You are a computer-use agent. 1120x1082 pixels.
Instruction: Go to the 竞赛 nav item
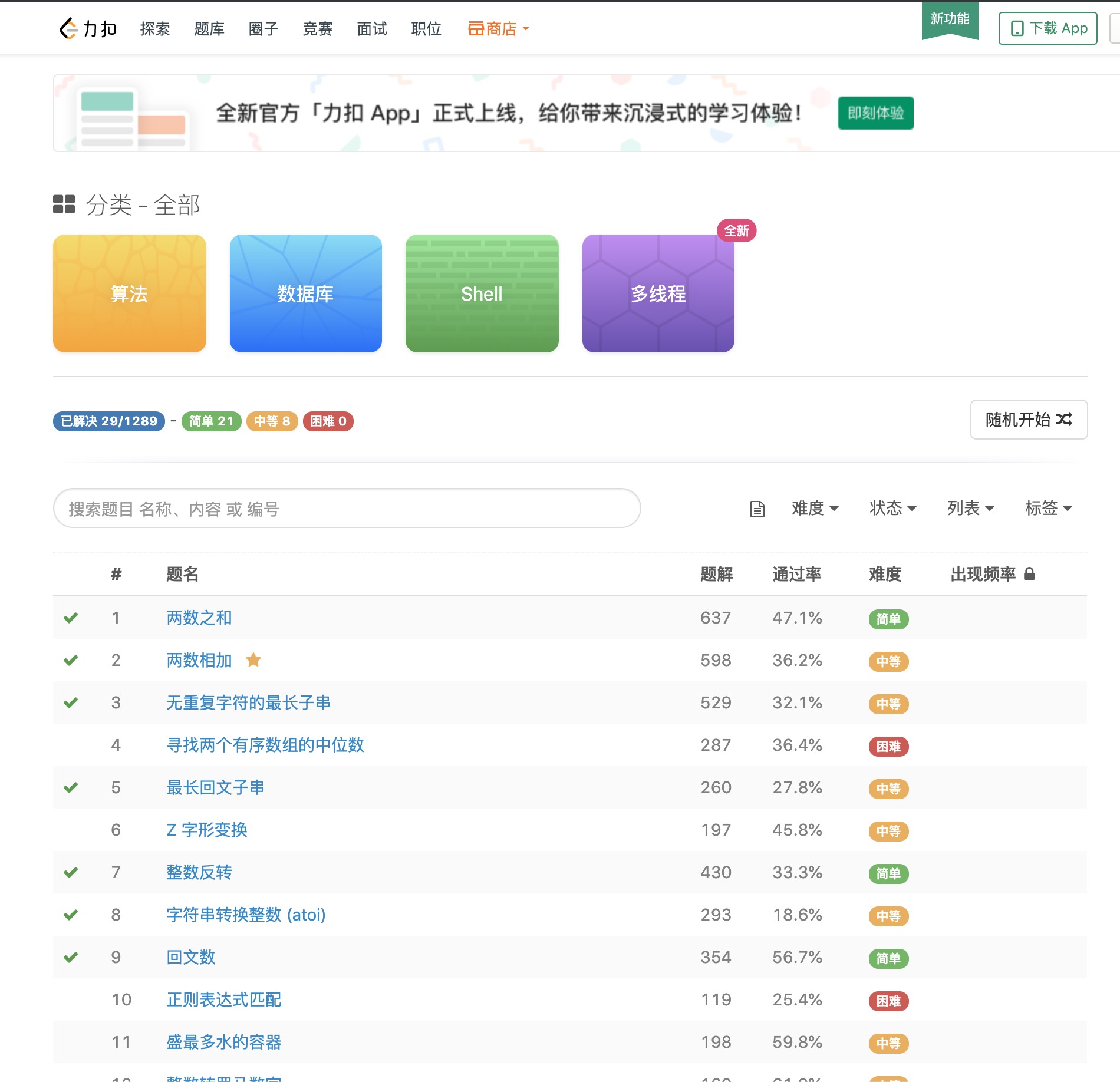(x=318, y=28)
